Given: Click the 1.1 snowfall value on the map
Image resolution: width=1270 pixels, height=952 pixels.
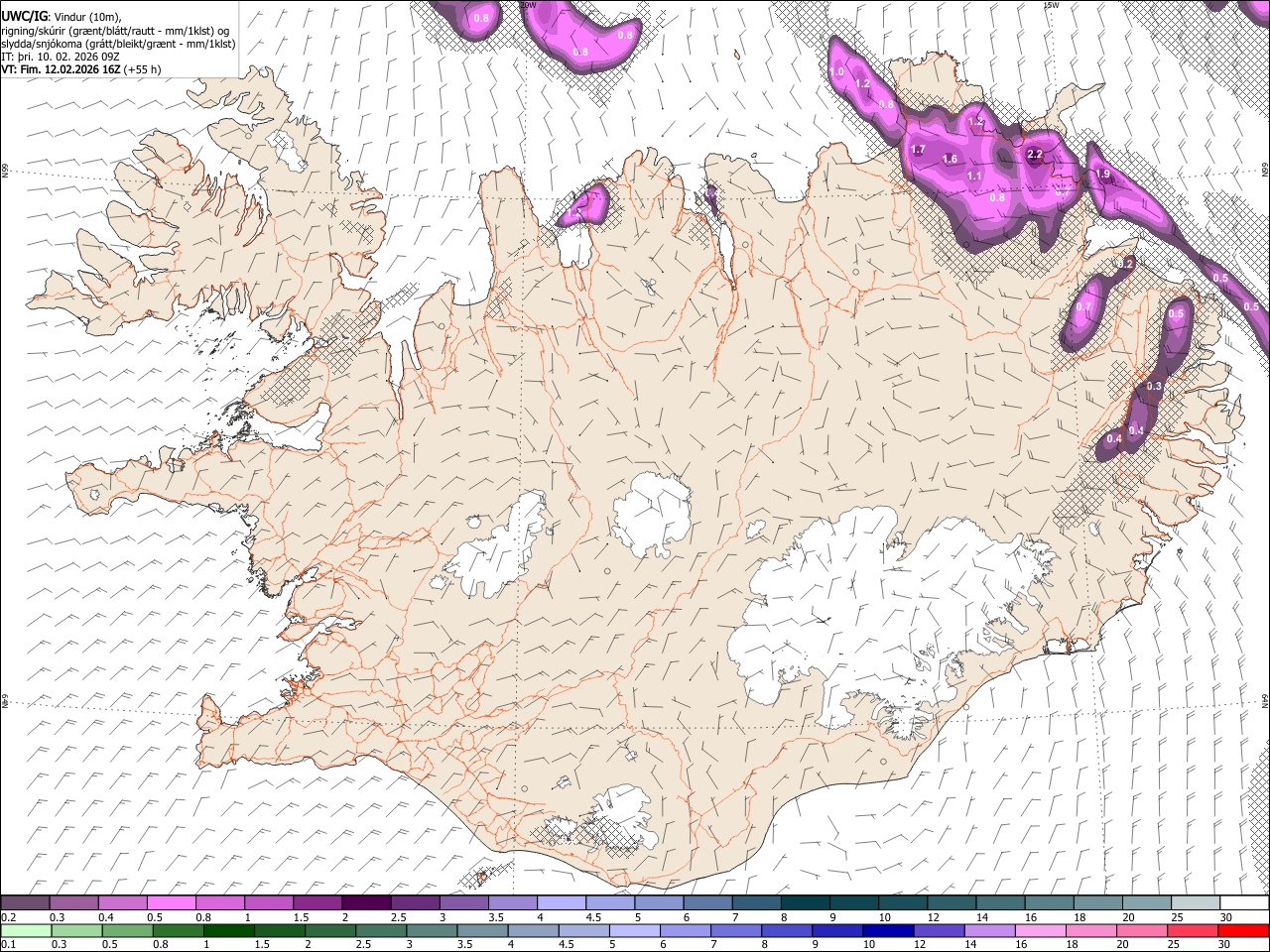Looking at the screenshot, I should (x=974, y=177).
